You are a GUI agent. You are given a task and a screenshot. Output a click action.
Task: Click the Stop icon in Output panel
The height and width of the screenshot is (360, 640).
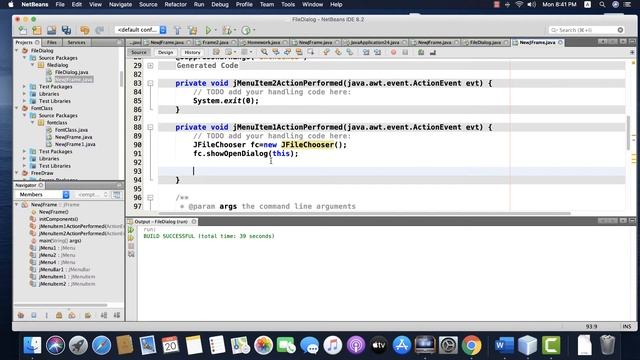pos(131,246)
